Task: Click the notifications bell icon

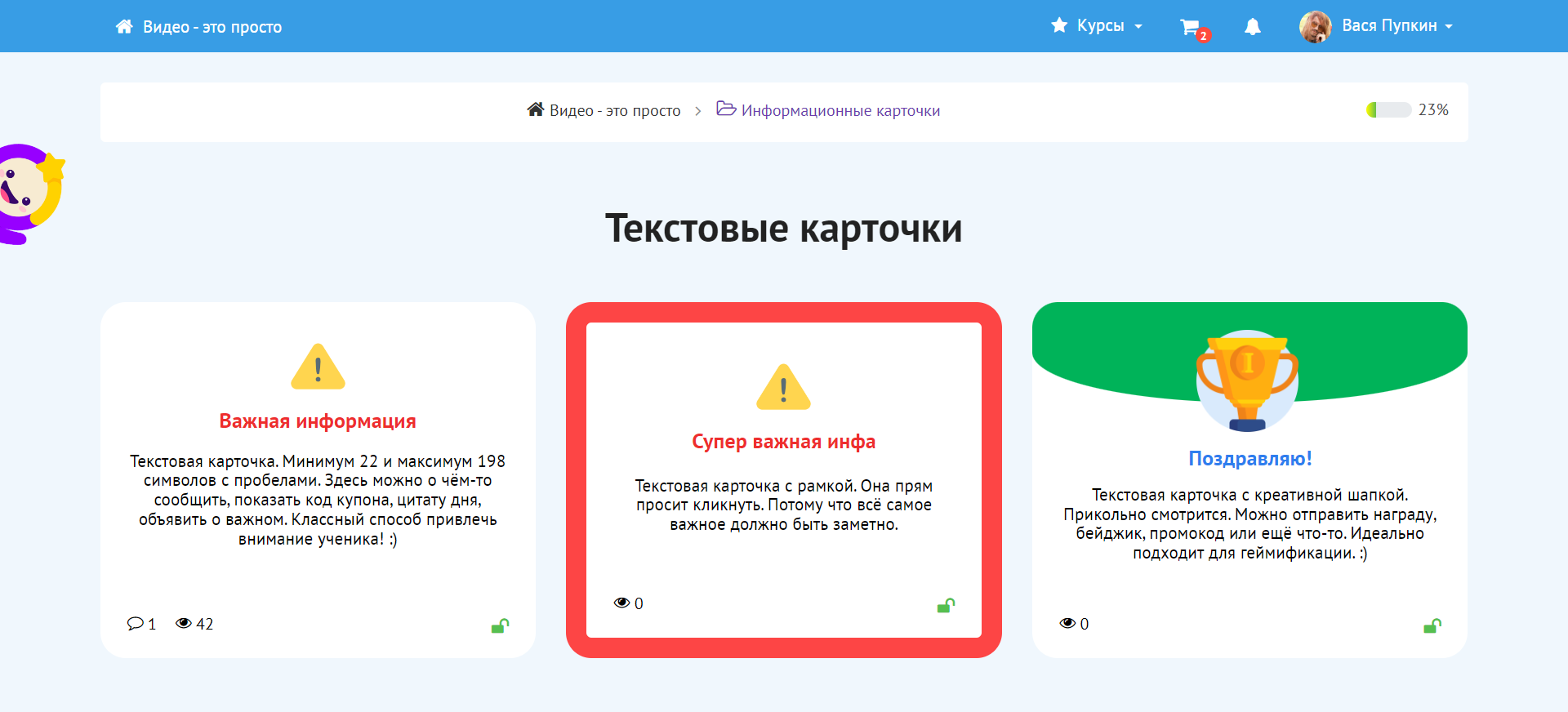Action: pyautogui.click(x=1252, y=27)
